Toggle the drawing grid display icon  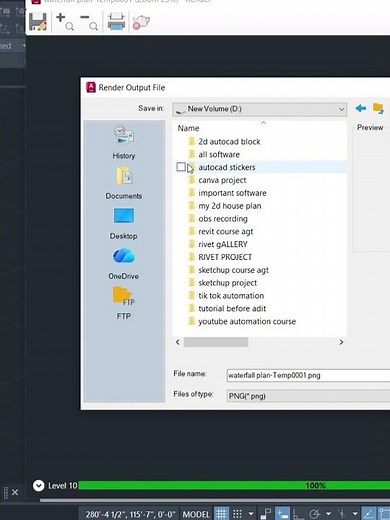pyautogui.click(x=222, y=513)
